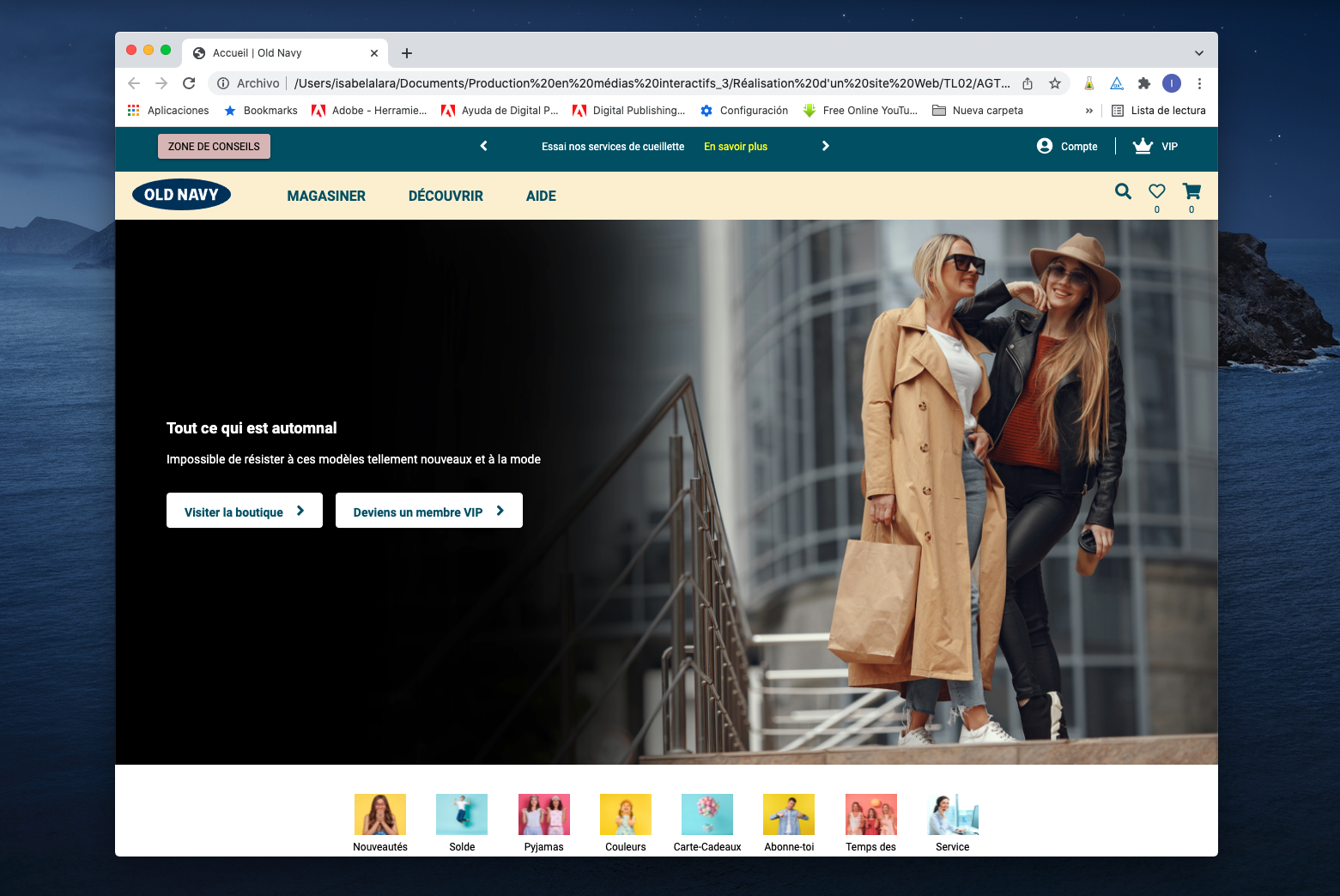Select the VIP crown icon
The height and width of the screenshot is (896, 1340).
tap(1143, 146)
